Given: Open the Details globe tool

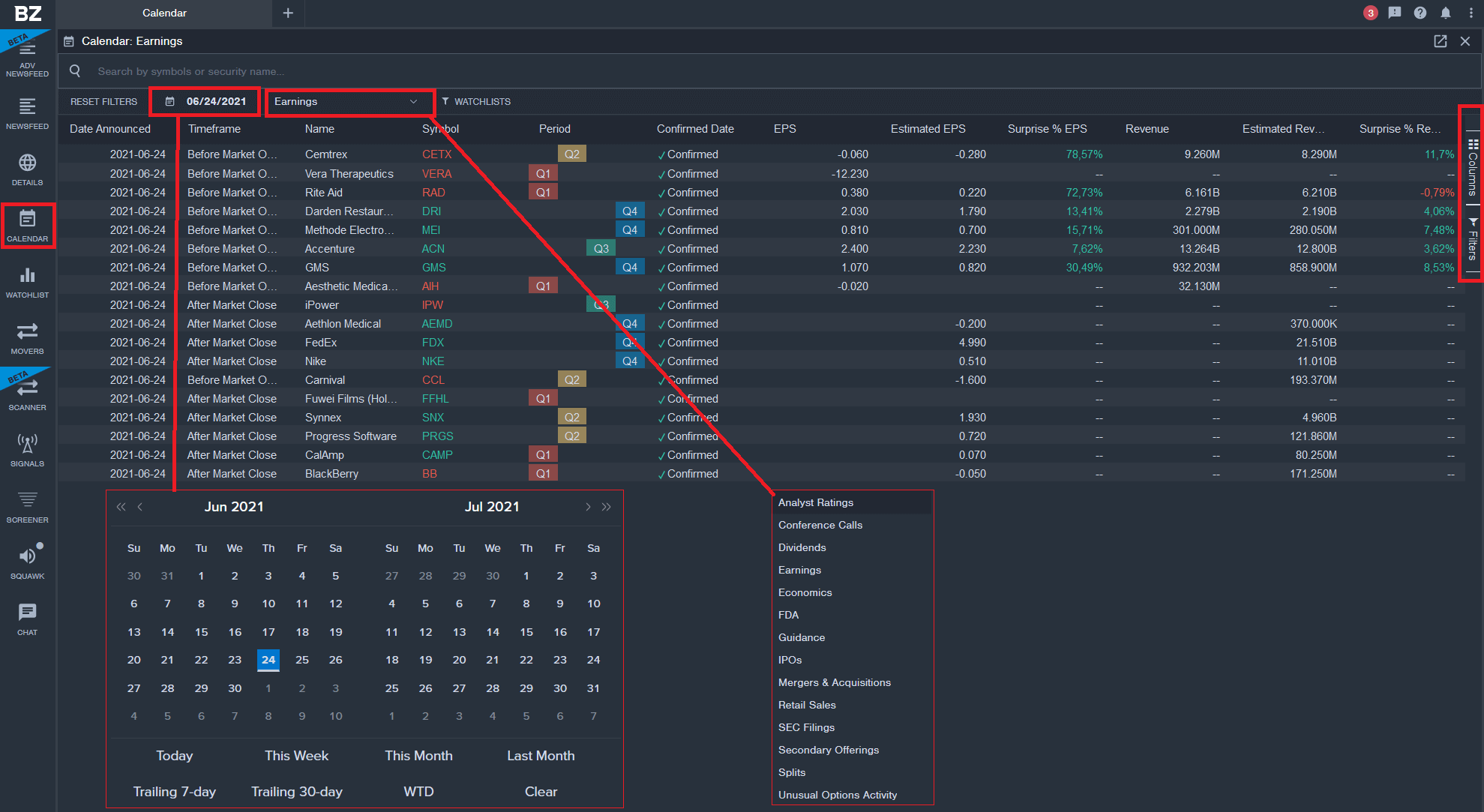Looking at the screenshot, I should click(27, 170).
